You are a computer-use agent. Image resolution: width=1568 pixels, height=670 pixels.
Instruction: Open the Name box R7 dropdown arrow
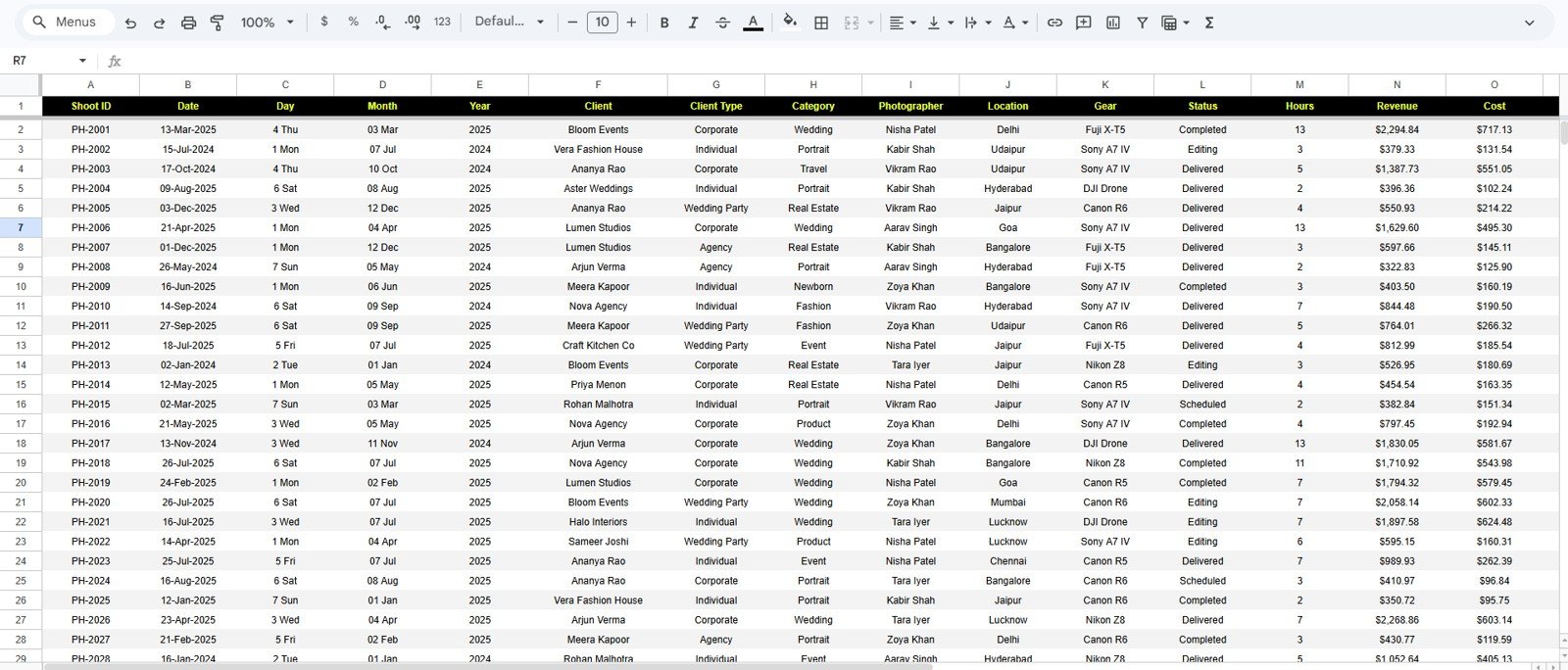coord(82,61)
